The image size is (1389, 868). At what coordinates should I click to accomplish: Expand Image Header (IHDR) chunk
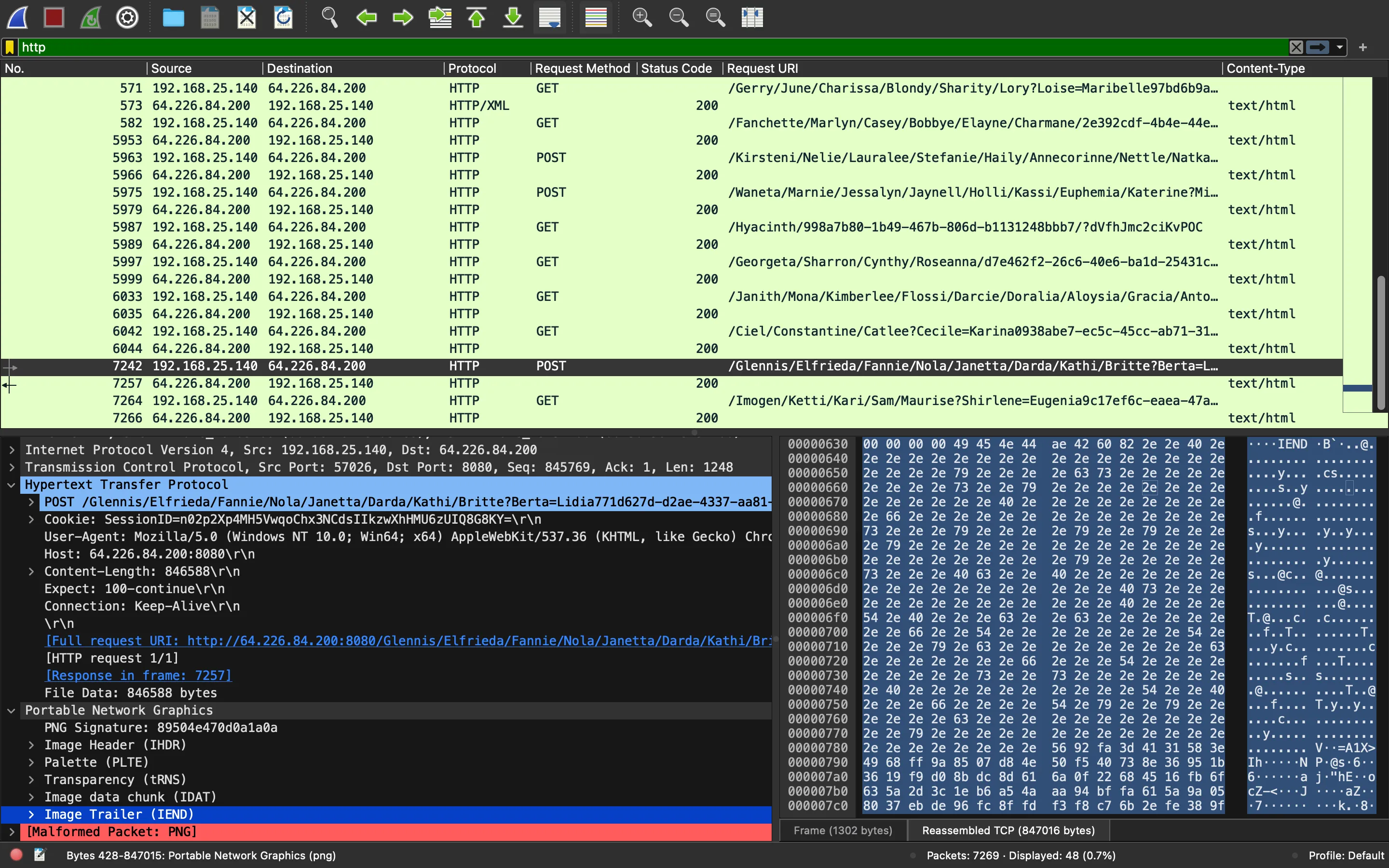click(31, 745)
